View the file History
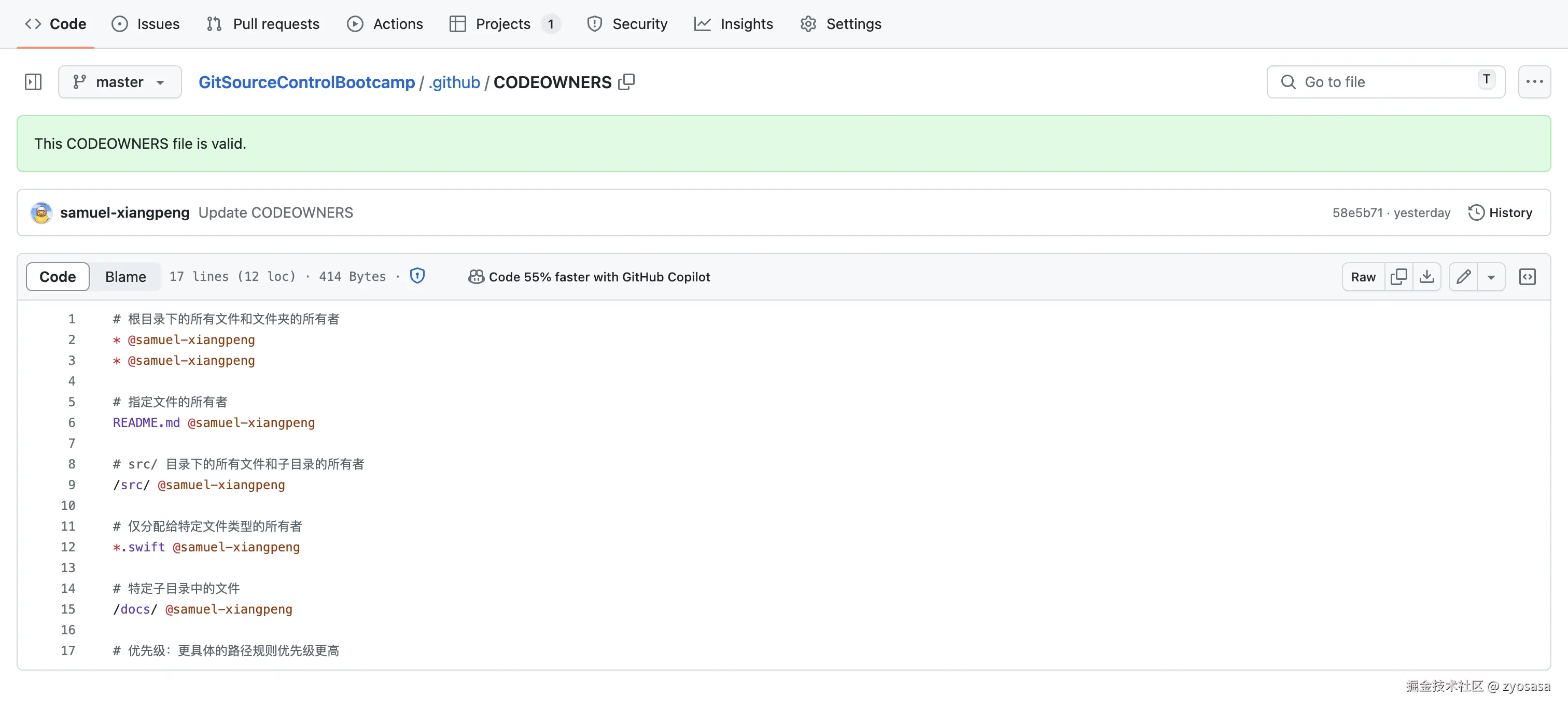This screenshot has width=1568, height=711. 1500,213
